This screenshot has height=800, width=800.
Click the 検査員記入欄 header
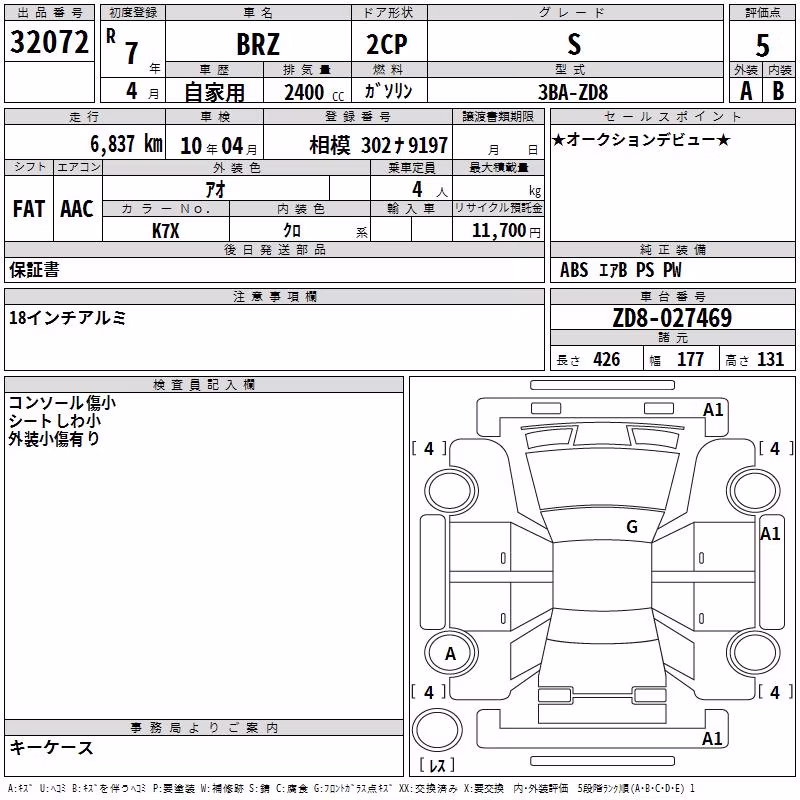(x=204, y=385)
